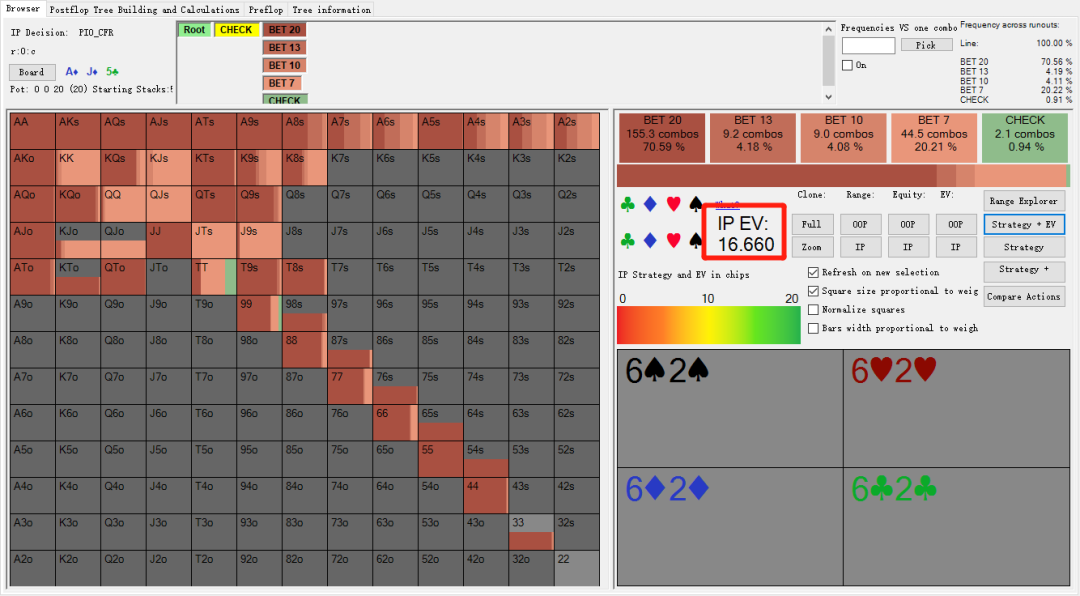Screen dimensions: 1080x596
Task: Click BET 13 9.2 combos summary box
Action: pyautogui.click(x=753, y=138)
